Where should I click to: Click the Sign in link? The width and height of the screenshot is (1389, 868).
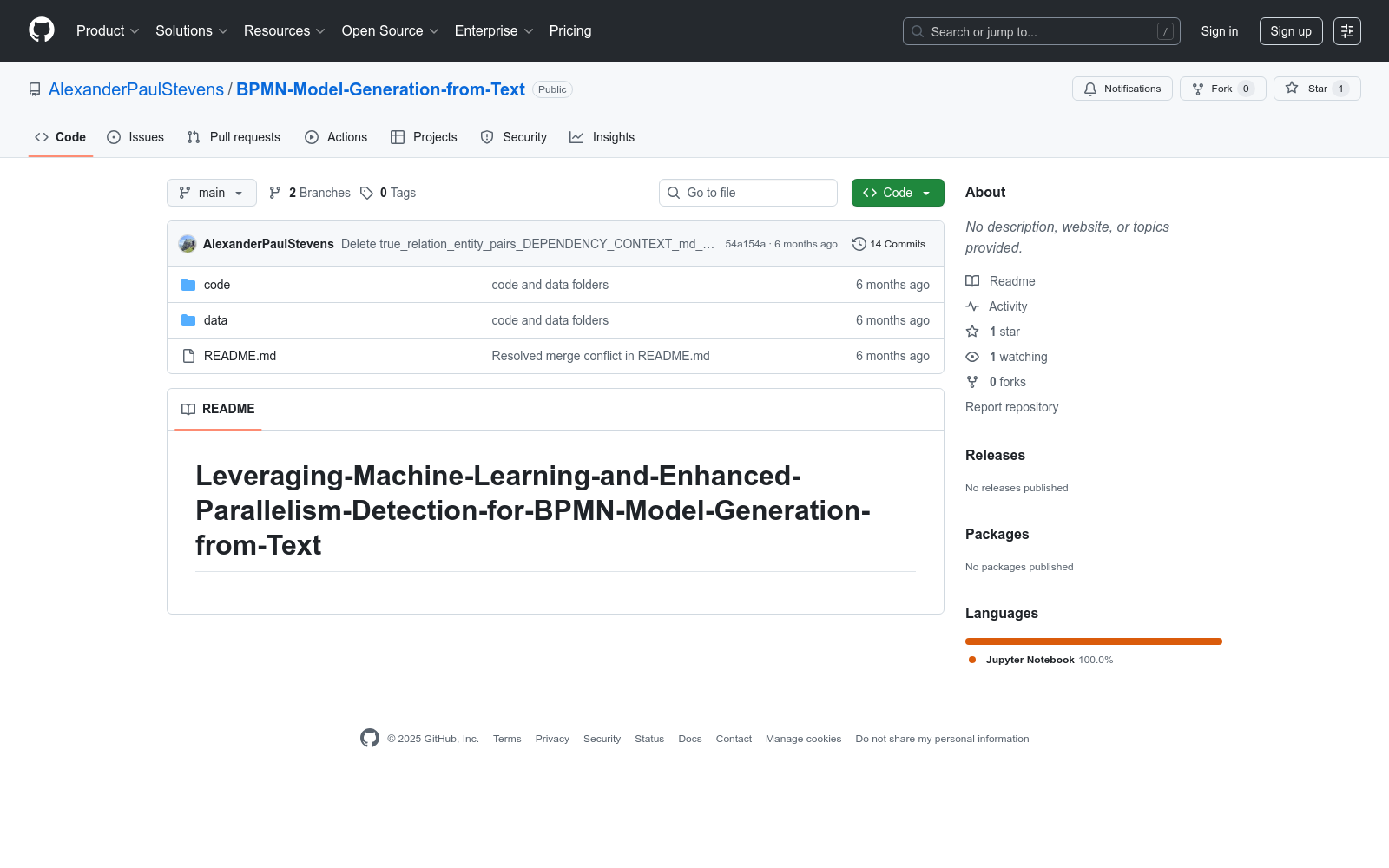click(1220, 31)
